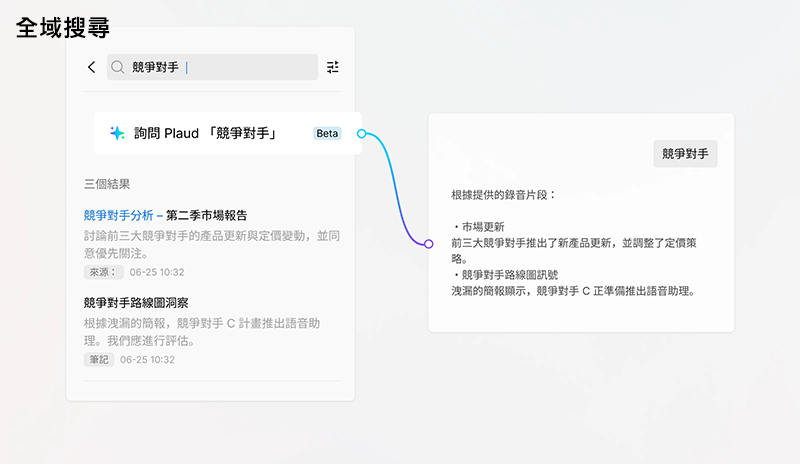The width and height of the screenshot is (800, 464).
Task: Click the first result's description text
Action: click(211, 245)
